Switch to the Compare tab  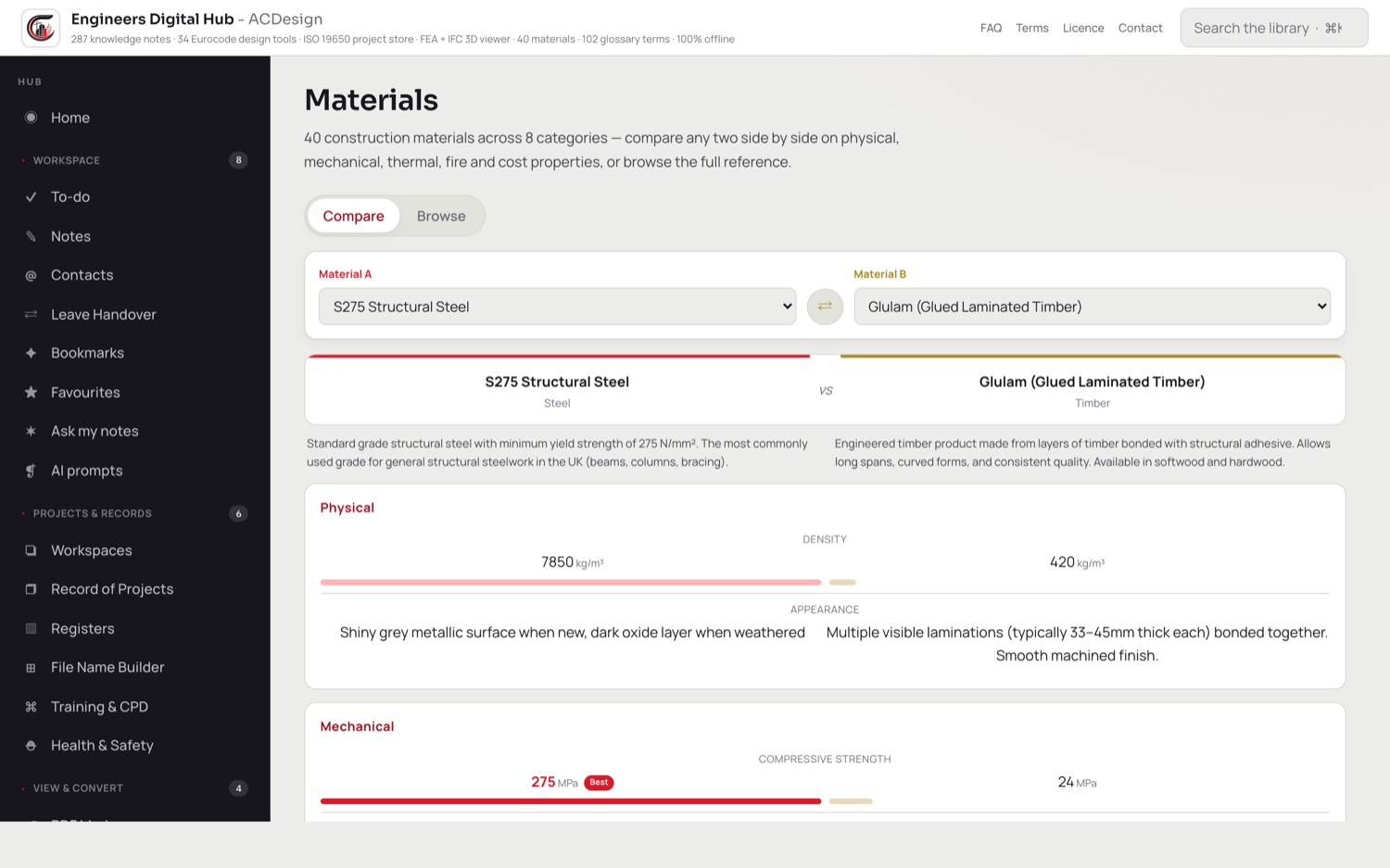[x=353, y=216]
